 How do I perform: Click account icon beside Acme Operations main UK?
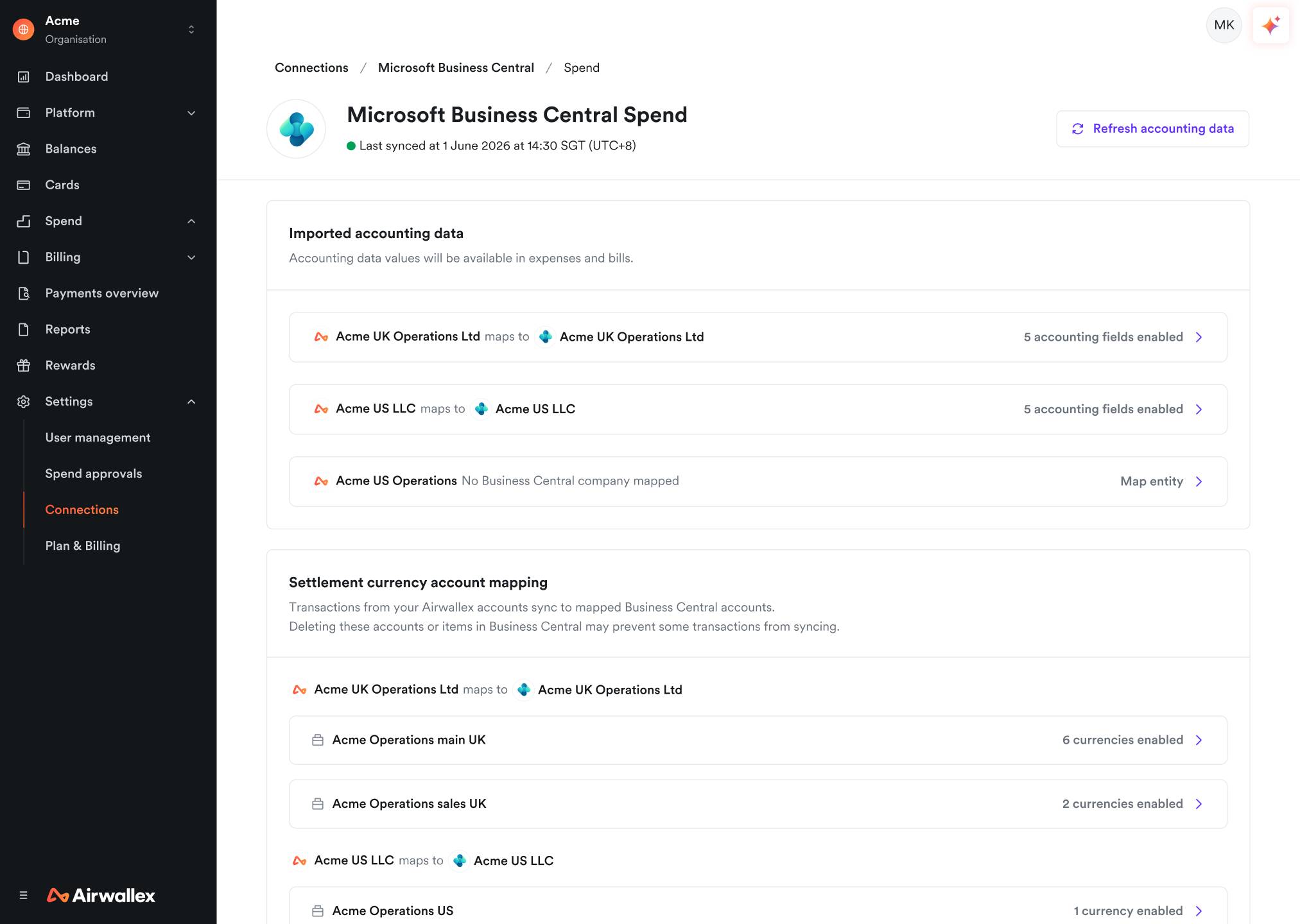[318, 740]
